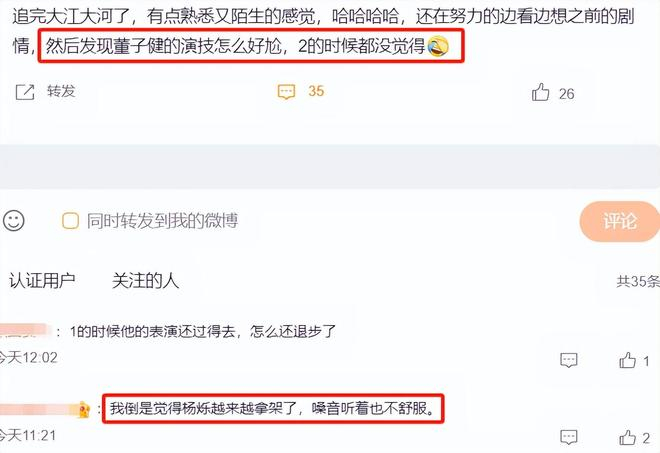Click the laughing-crying emoji in post

[x=438, y=46]
